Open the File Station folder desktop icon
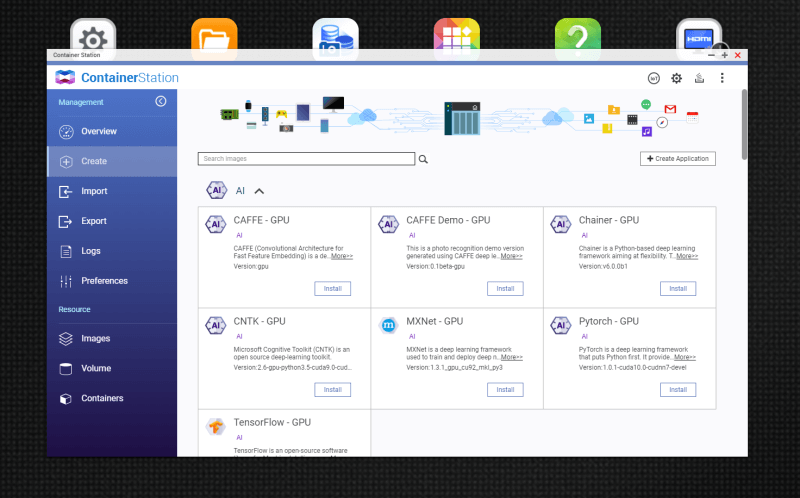Image resolution: width=800 pixels, height=498 pixels. coord(214,39)
